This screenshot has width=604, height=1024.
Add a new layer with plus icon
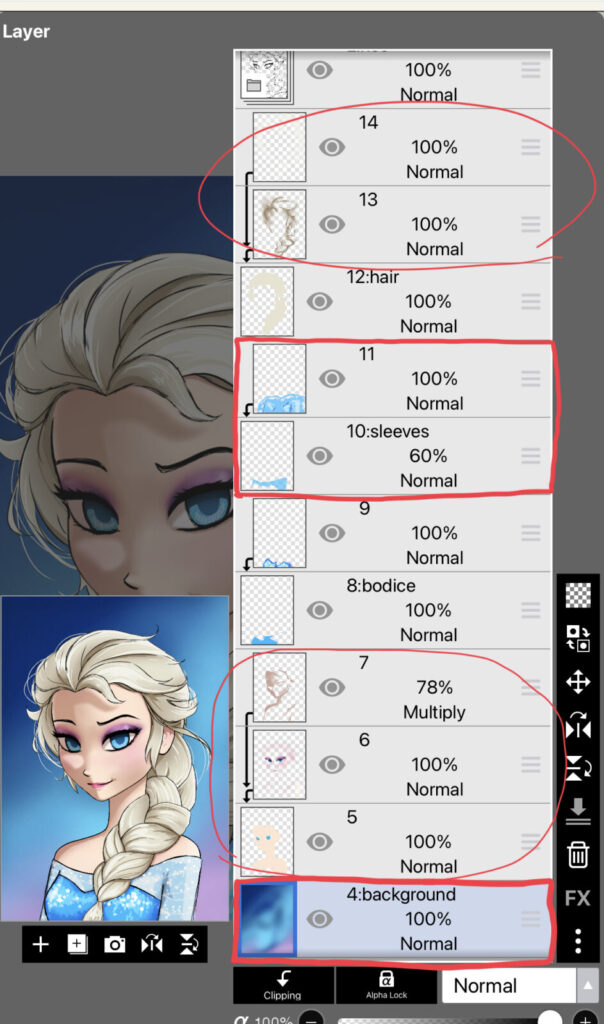40,944
